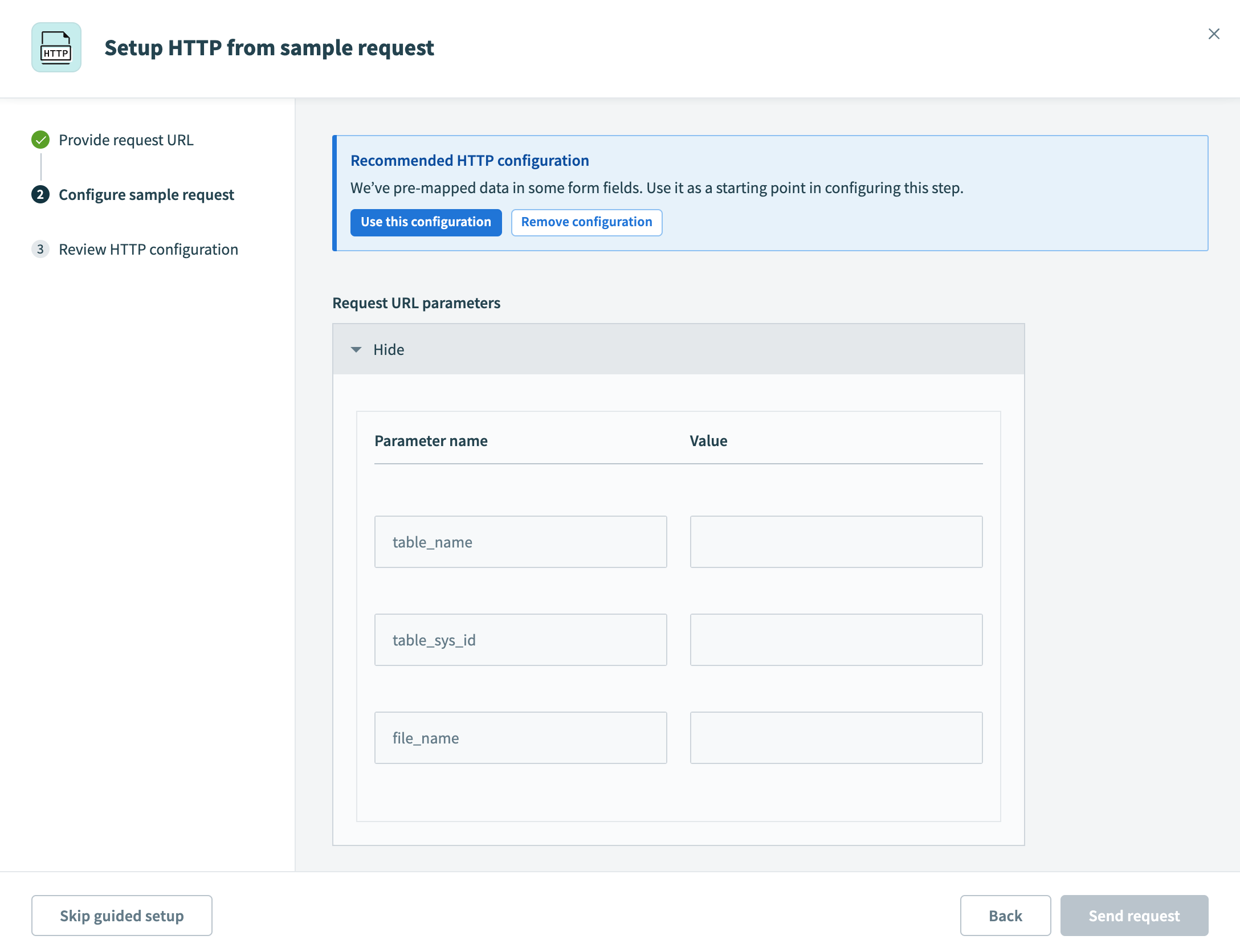Screen dimensions: 1240x952
Task: Click Send request
Action: tap(1135, 916)
